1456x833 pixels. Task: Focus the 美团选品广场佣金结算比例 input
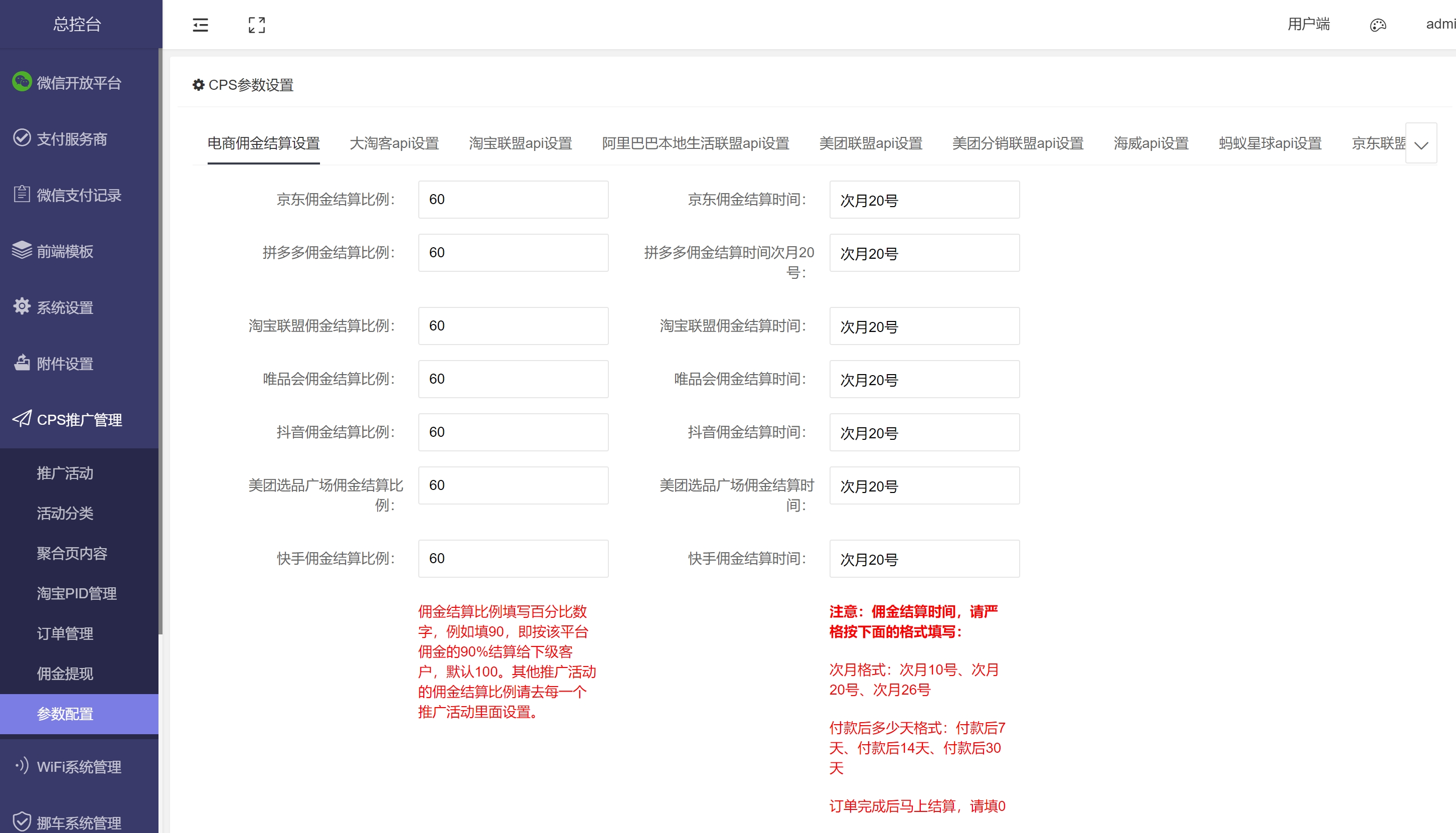513,485
